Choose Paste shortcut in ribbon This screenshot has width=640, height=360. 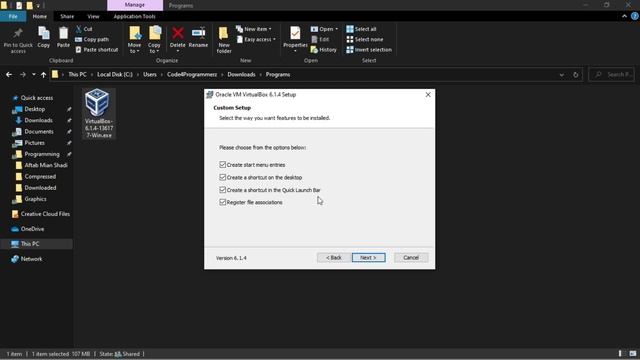pos(97,49)
